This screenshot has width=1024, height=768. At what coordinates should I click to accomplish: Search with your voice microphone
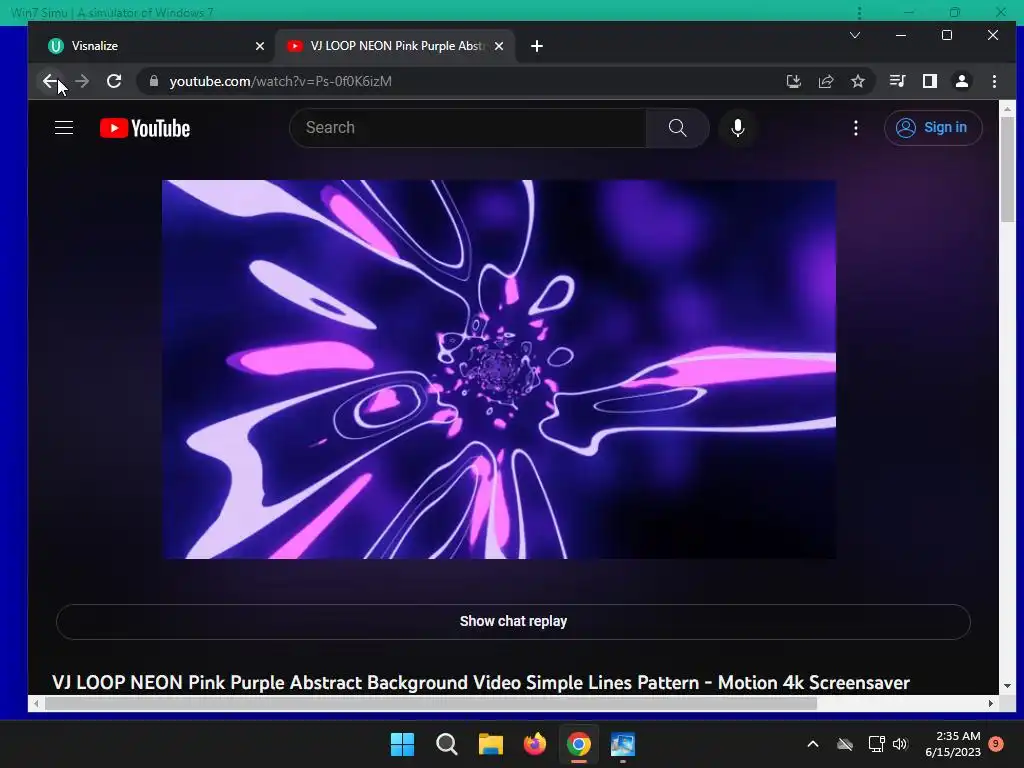(x=738, y=127)
